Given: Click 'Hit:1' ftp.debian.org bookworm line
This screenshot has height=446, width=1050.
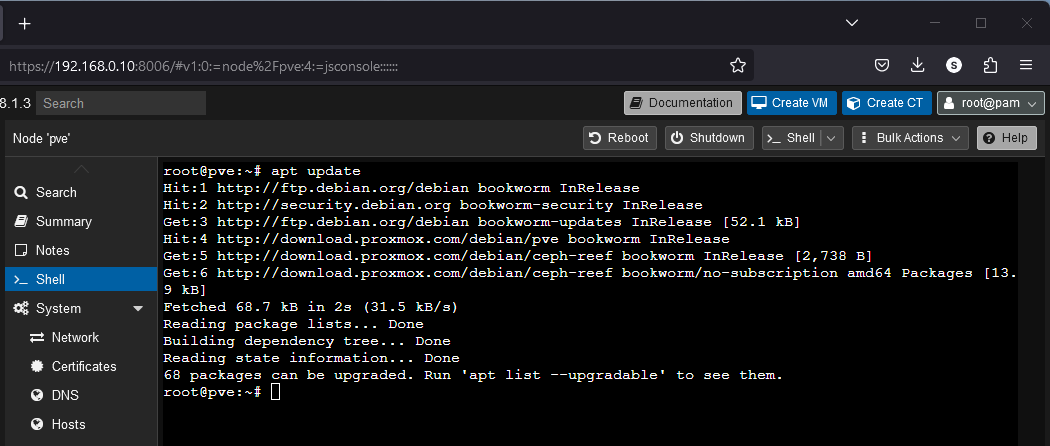Looking at the screenshot, I should pyautogui.click(x=401, y=188).
